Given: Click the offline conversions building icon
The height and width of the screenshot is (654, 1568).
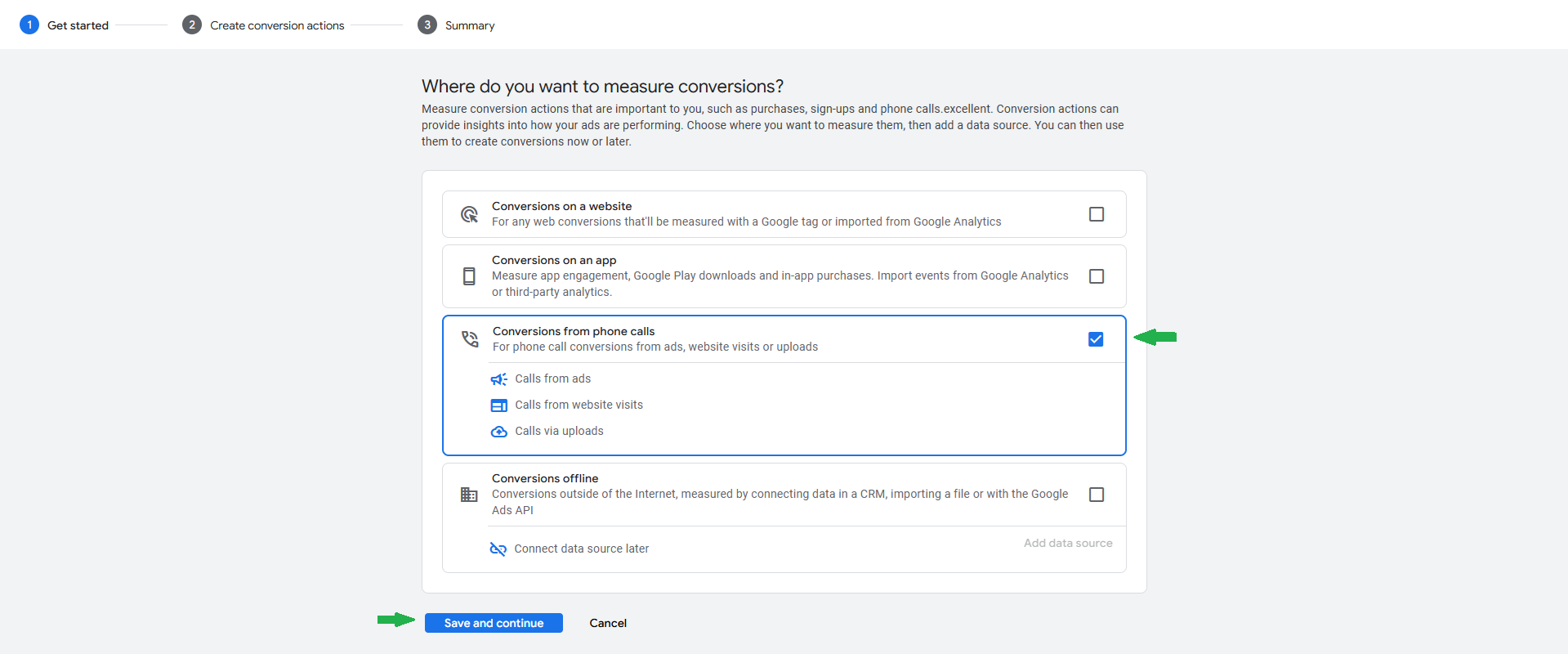Looking at the screenshot, I should click(469, 495).
